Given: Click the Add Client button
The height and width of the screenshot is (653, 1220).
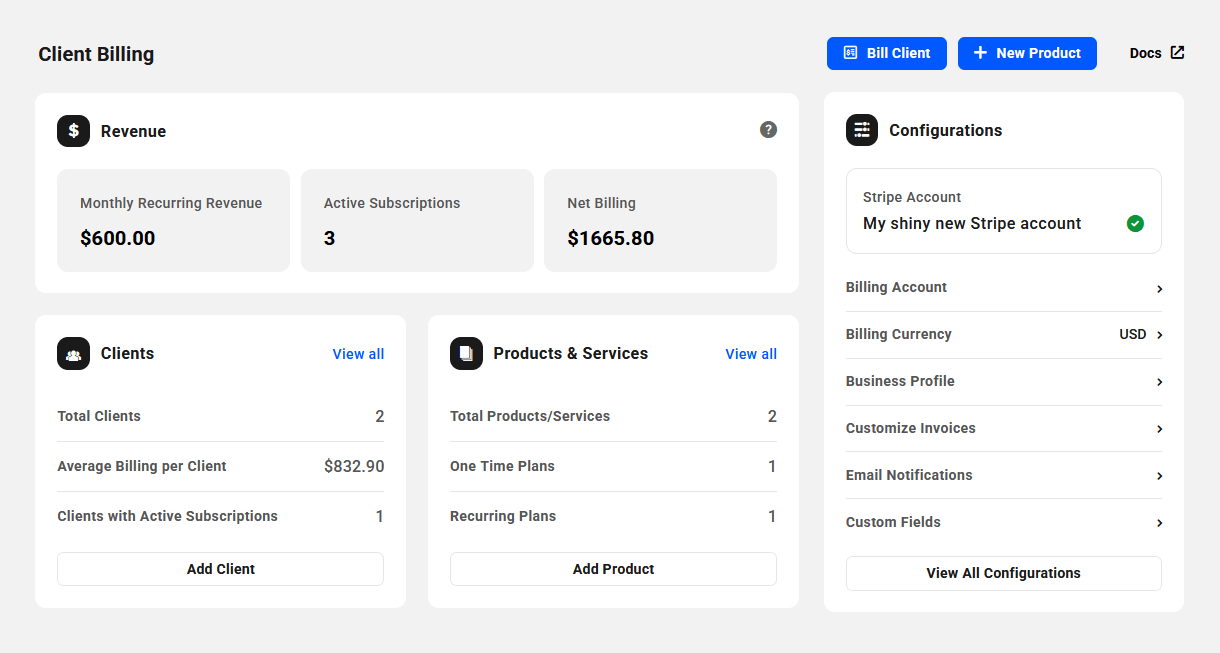Looking at the screenshot, I should coord(220,569).
